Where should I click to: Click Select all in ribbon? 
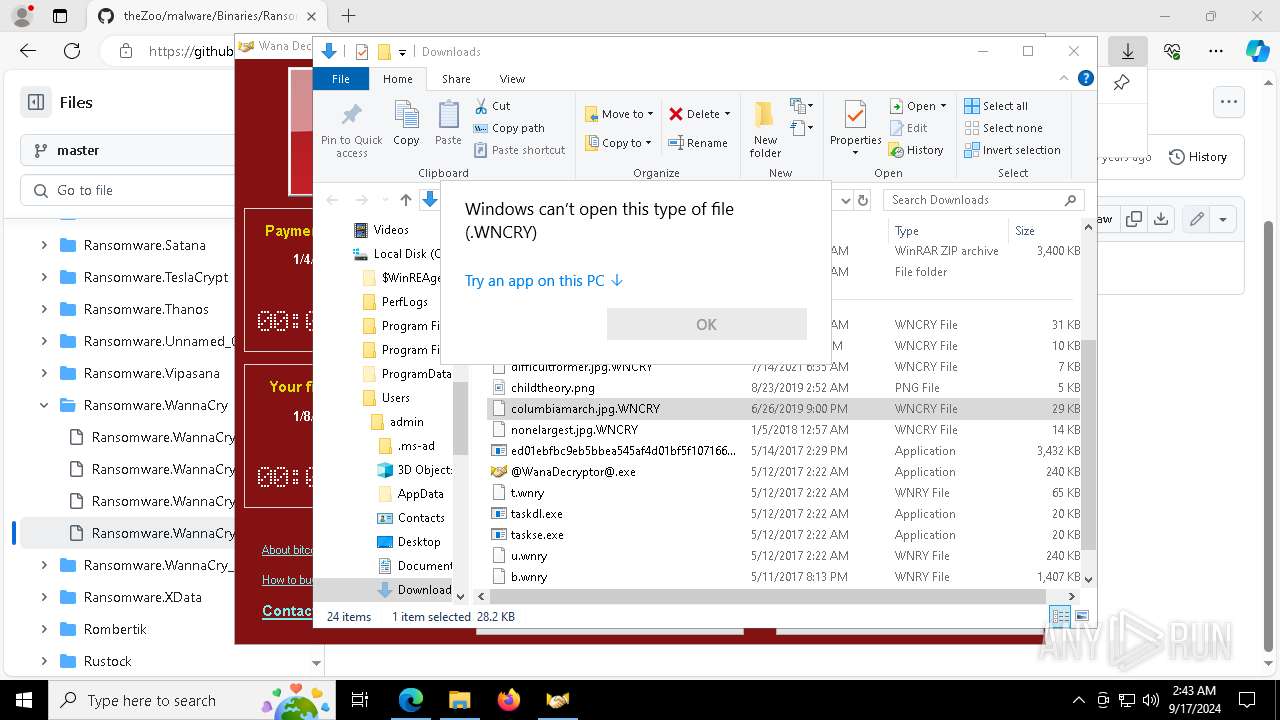(996, 106)
